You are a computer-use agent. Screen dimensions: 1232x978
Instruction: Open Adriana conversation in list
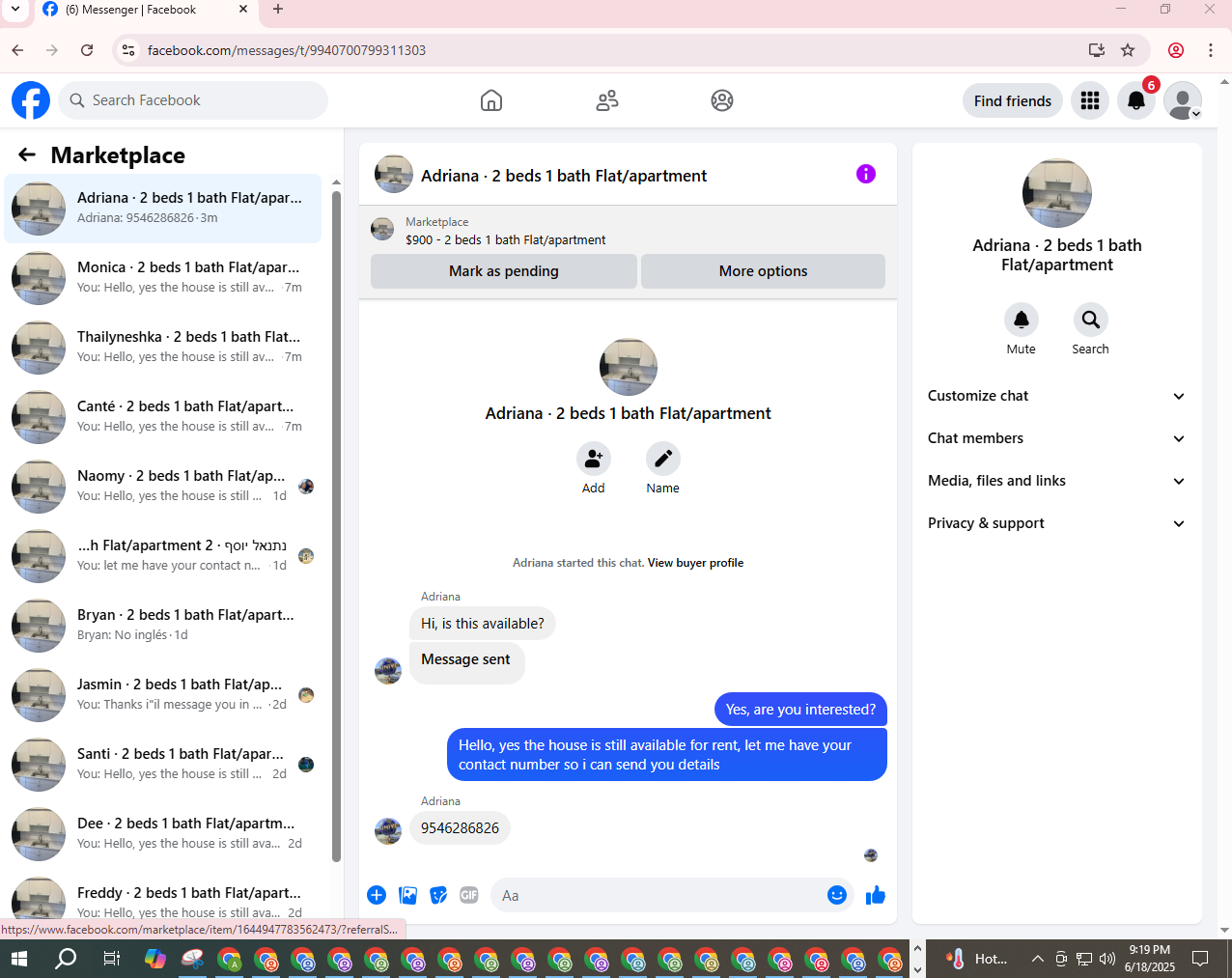click(x=162, y=209)
